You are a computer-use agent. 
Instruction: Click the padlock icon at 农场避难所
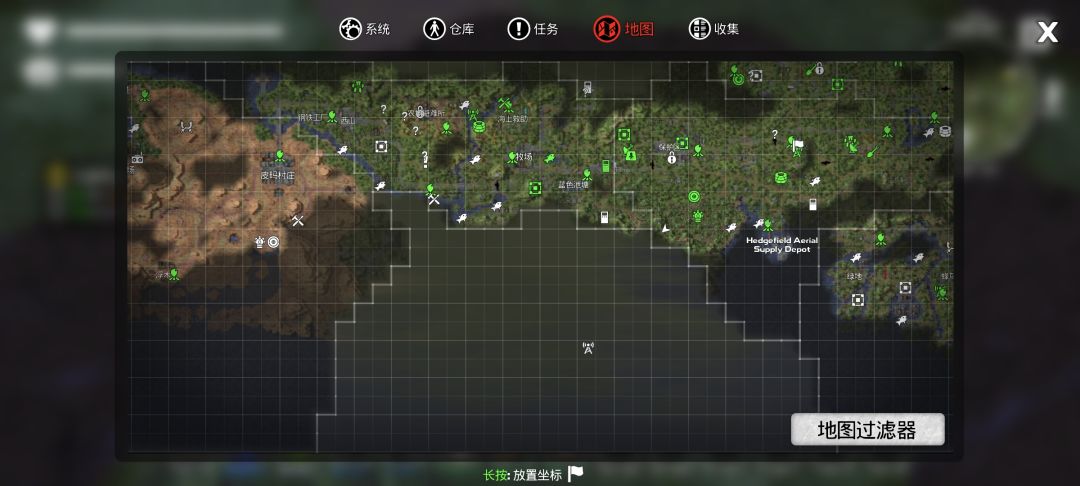click(x=419, y=112)
